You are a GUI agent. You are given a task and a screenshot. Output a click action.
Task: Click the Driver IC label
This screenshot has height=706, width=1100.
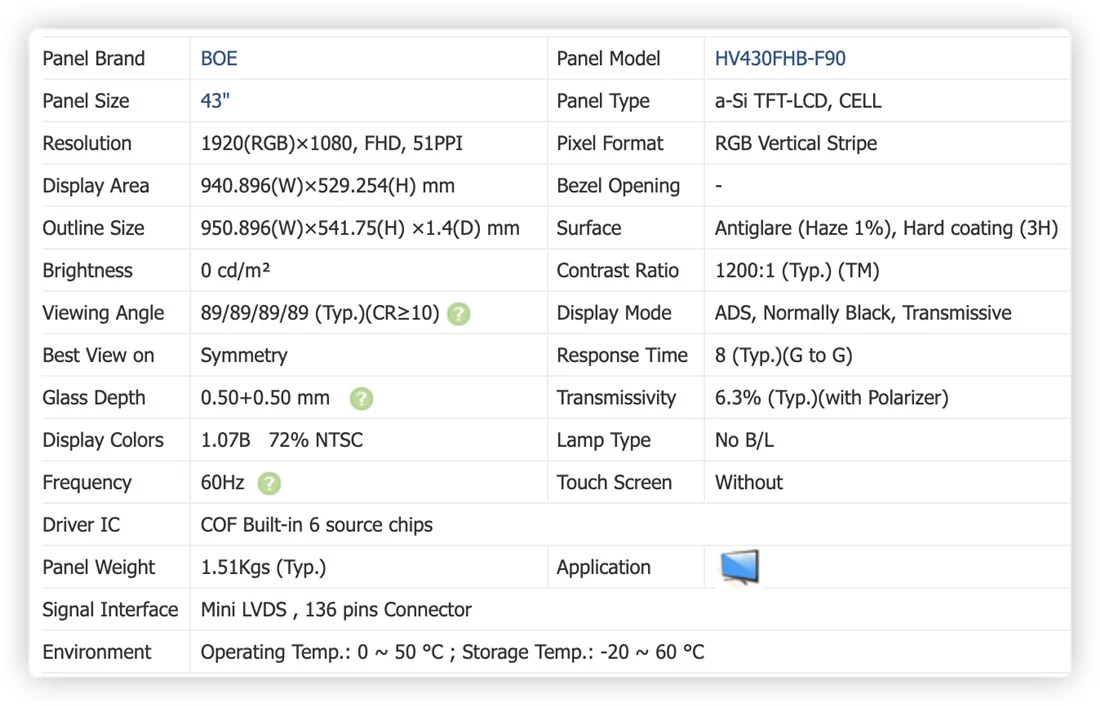coord(81,525)
